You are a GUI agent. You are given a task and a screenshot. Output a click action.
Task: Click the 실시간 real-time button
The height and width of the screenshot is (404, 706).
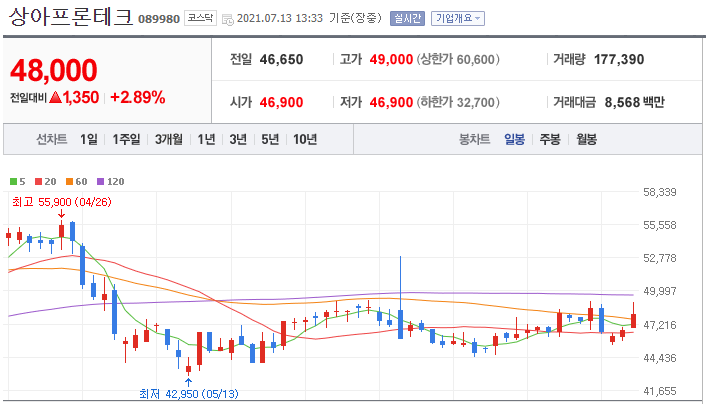pyautogui.click(x=407, y=18)
